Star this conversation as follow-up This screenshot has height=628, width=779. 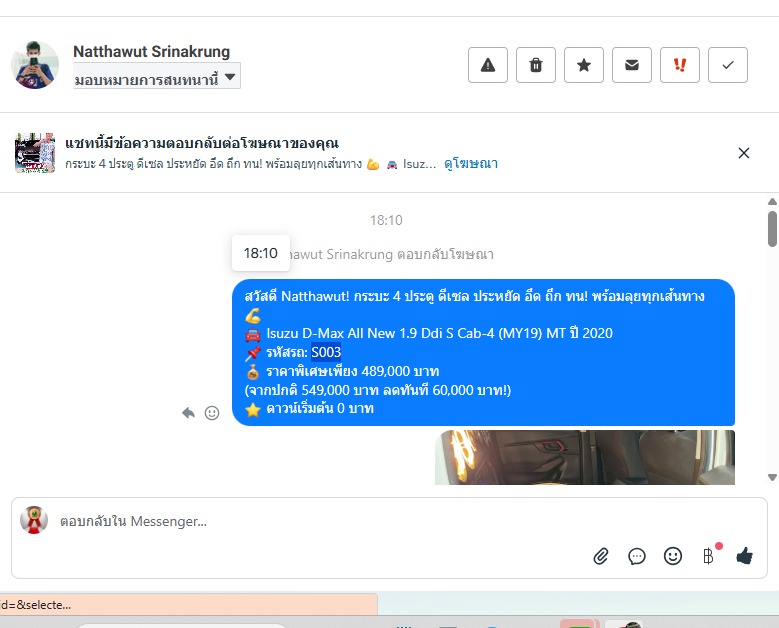[x=584, y=65]
